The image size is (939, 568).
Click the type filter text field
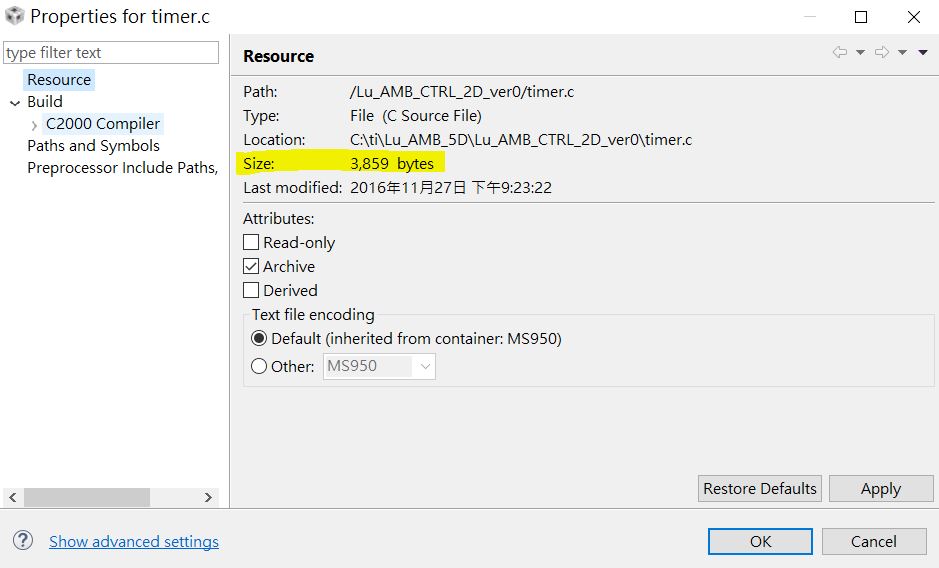(x=111, y=53)
